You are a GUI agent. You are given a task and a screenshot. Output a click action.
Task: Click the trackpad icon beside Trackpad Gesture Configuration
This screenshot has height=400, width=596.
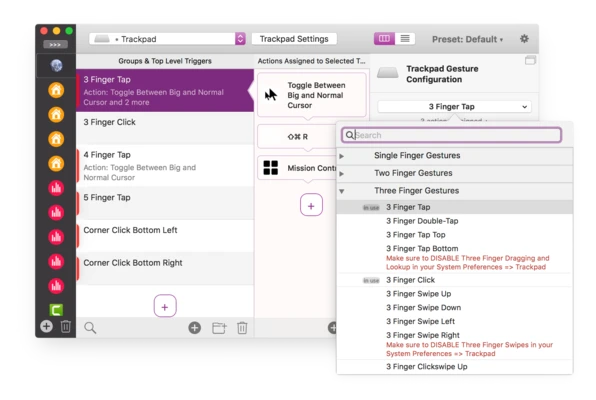(x=388, y=73)
